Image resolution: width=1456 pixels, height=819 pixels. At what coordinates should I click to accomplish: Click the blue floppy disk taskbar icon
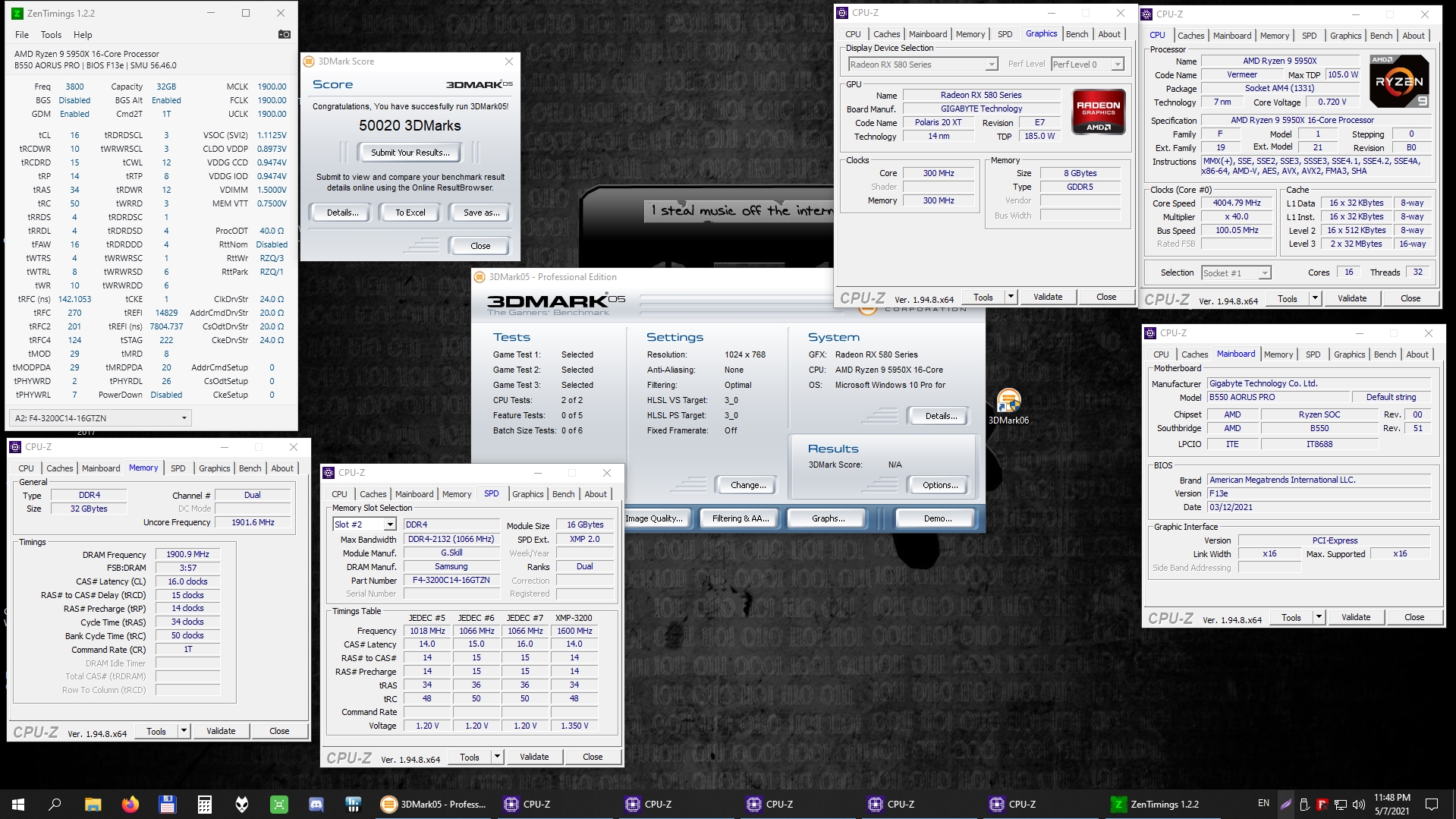(x=167, y=804)
